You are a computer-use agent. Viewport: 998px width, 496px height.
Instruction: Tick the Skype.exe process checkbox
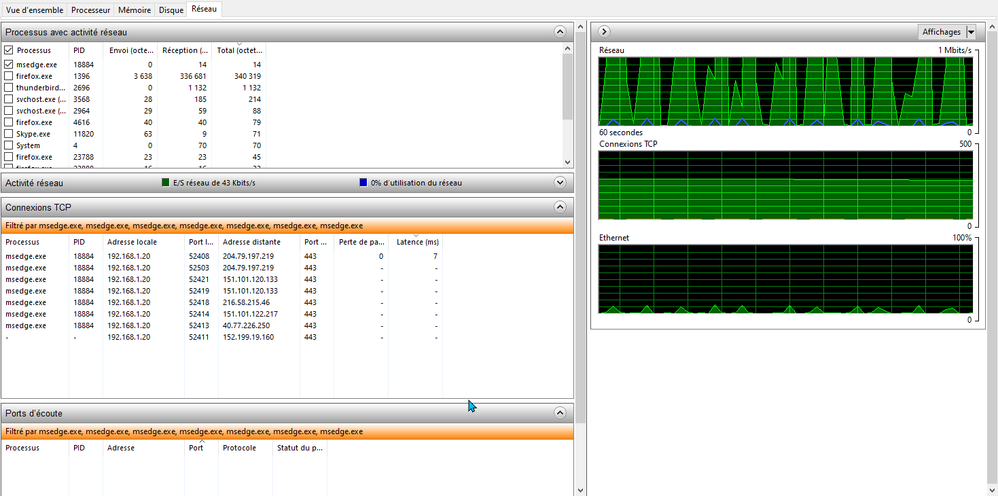[9, 133]
